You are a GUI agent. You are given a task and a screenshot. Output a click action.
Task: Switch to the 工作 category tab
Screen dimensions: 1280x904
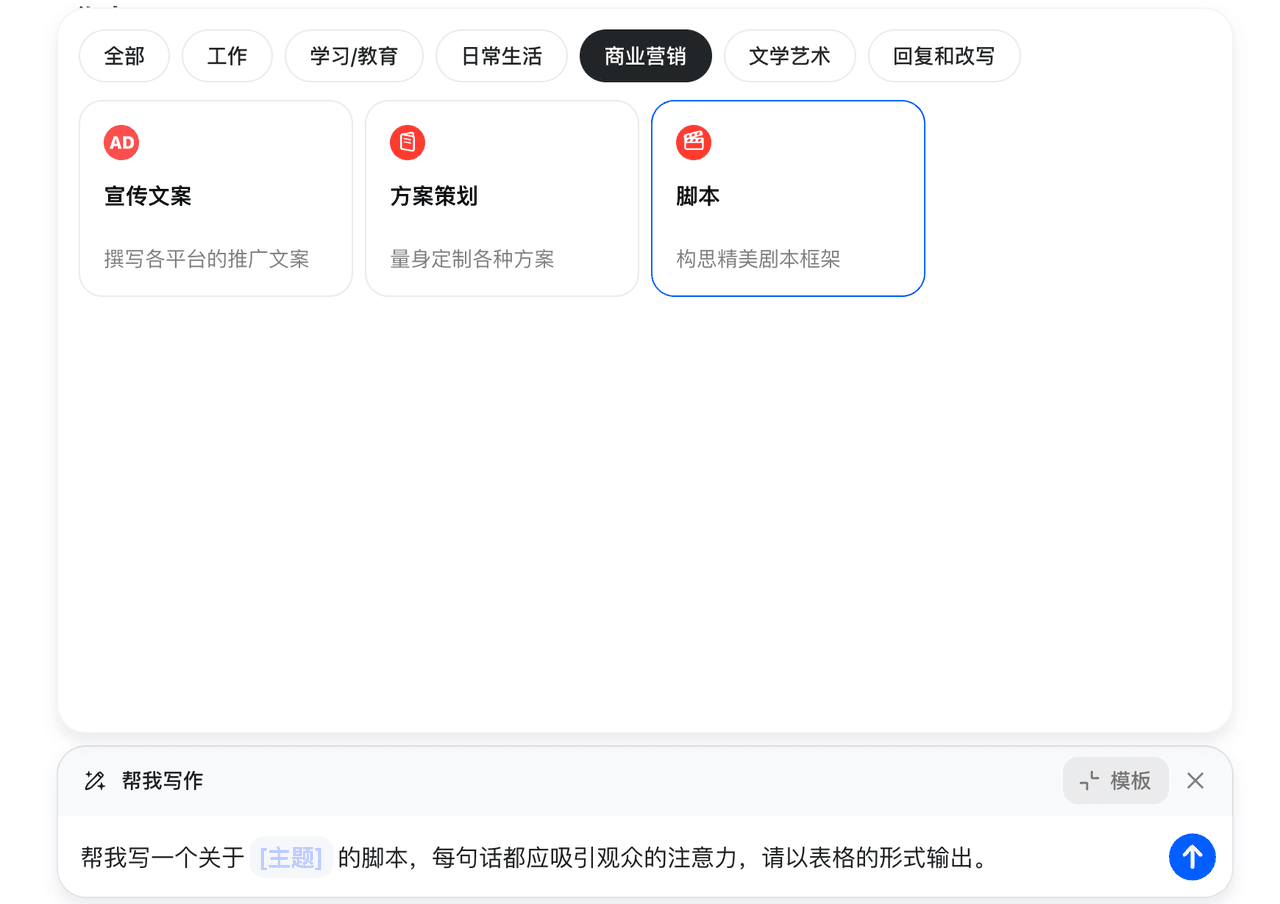[x=227, y=56]
